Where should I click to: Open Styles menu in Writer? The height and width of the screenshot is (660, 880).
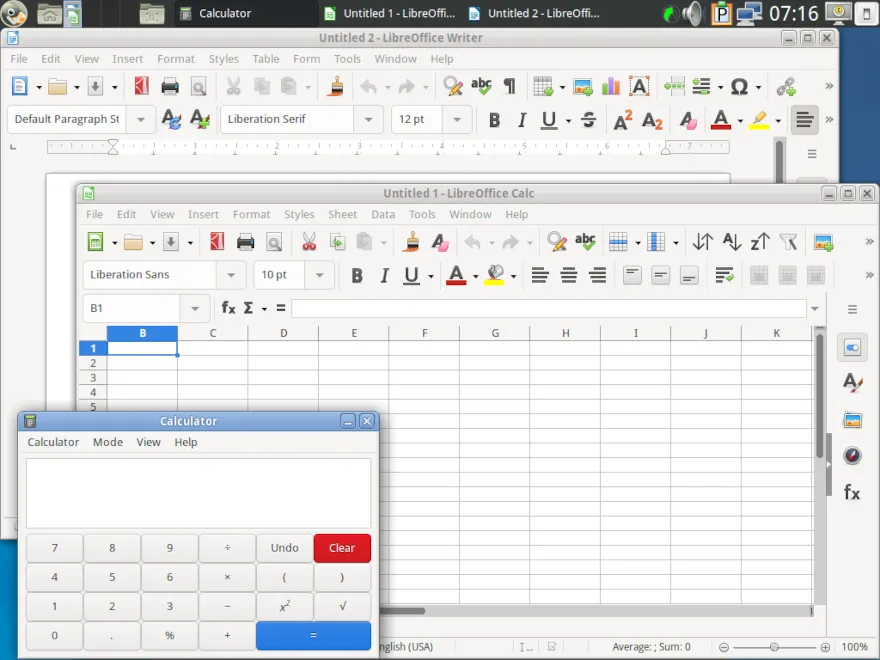tap(223, 59)
